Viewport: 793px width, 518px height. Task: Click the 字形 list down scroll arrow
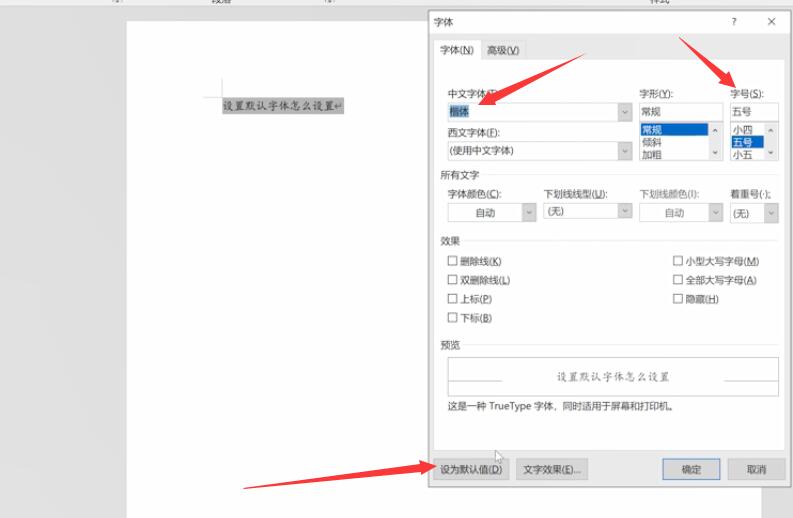coord(715,153)
